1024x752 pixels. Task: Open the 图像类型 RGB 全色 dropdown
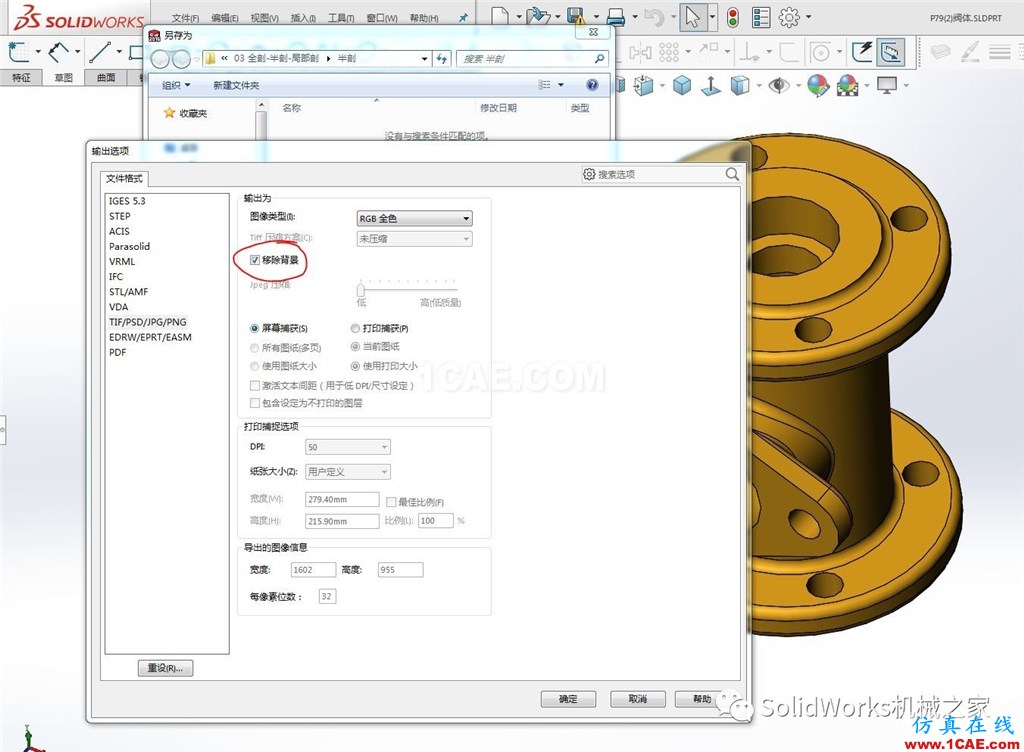(x=414, y=218)
